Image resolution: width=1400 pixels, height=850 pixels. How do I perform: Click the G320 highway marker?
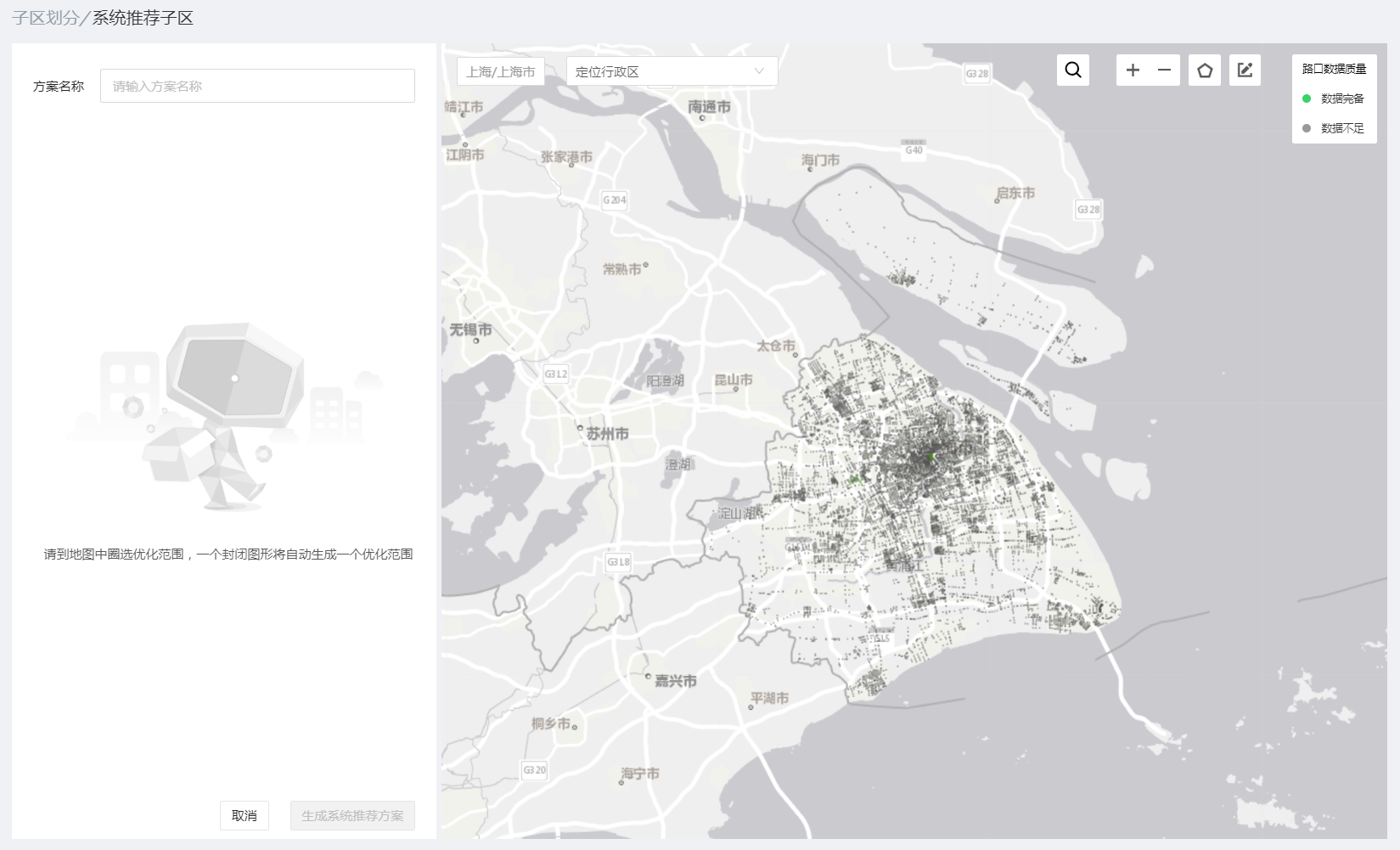click(x=534, y=770)
